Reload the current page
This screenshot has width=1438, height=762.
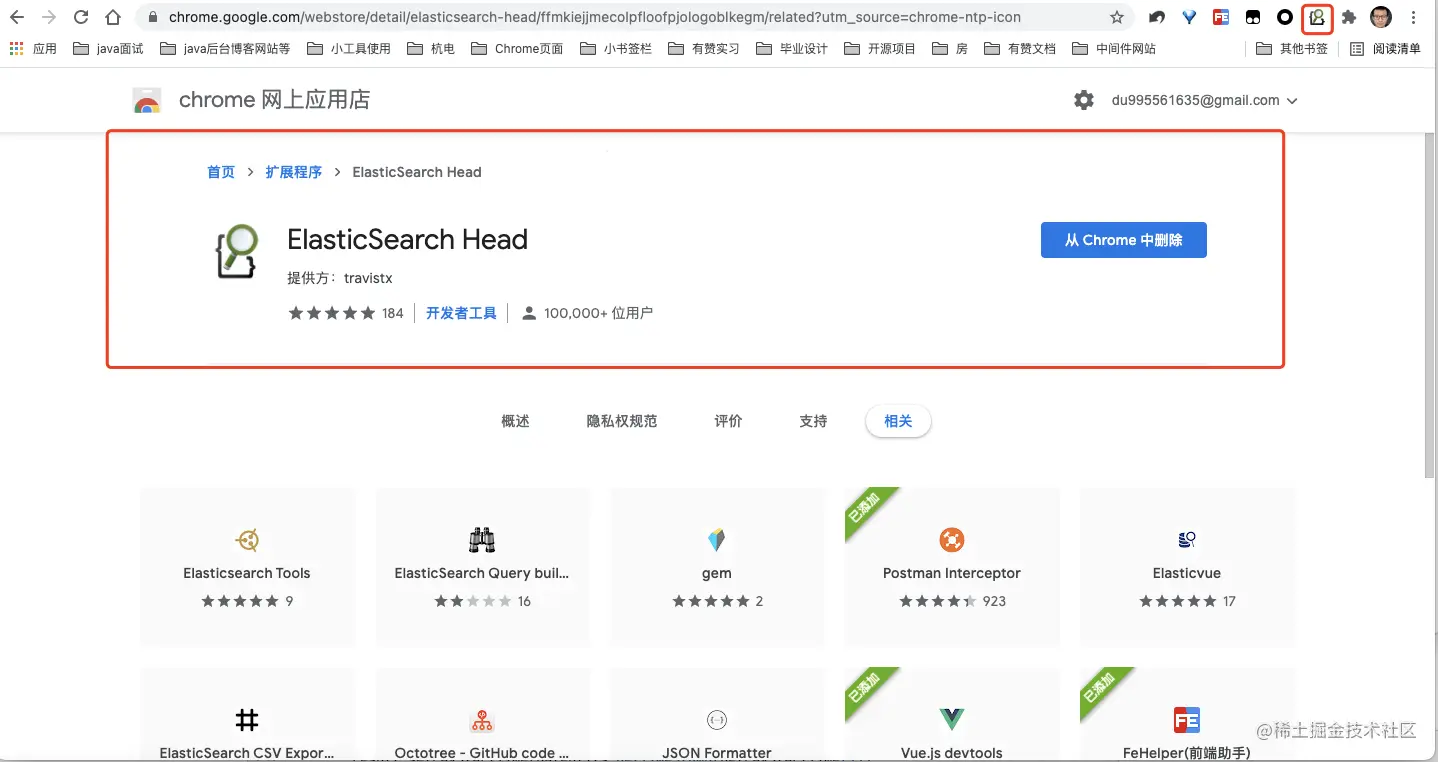tap(81, 17)
